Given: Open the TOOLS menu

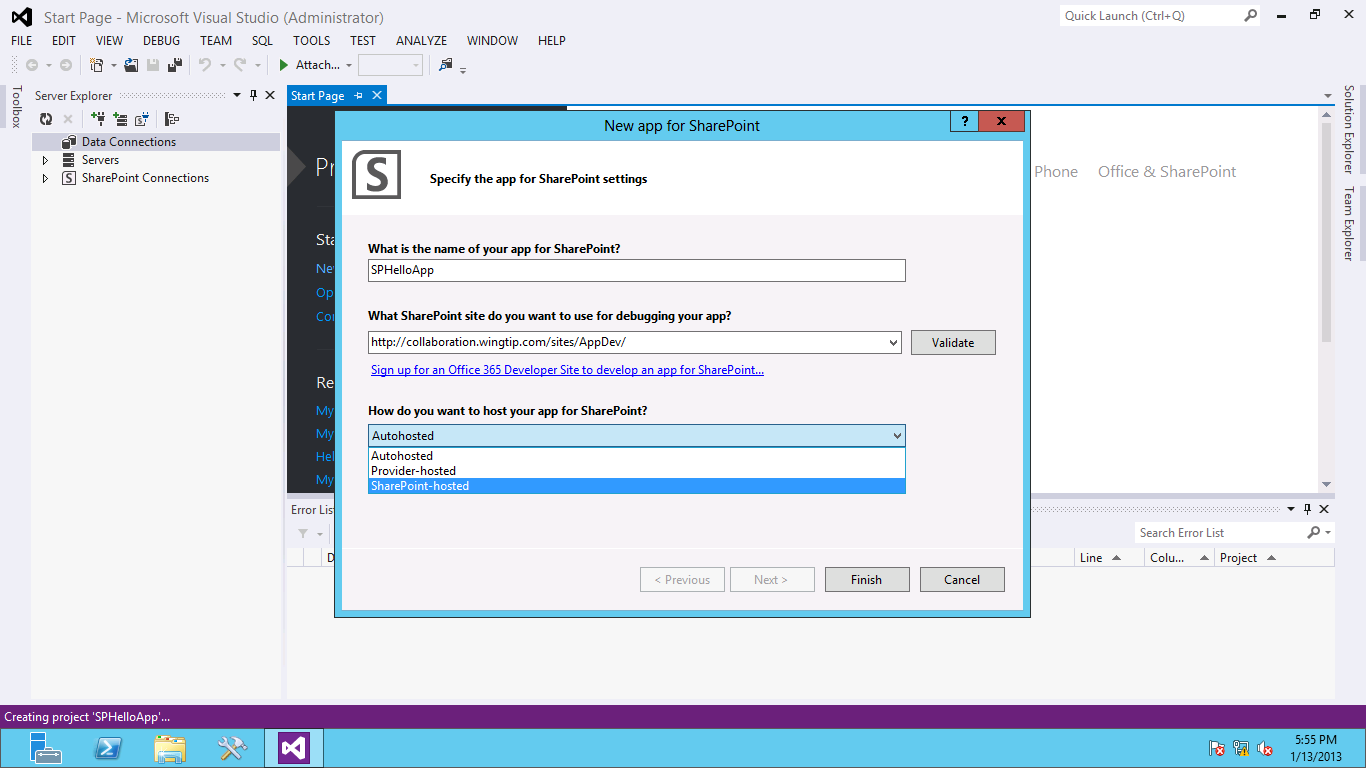Looking at the screenshot, I should coord(311,41).
